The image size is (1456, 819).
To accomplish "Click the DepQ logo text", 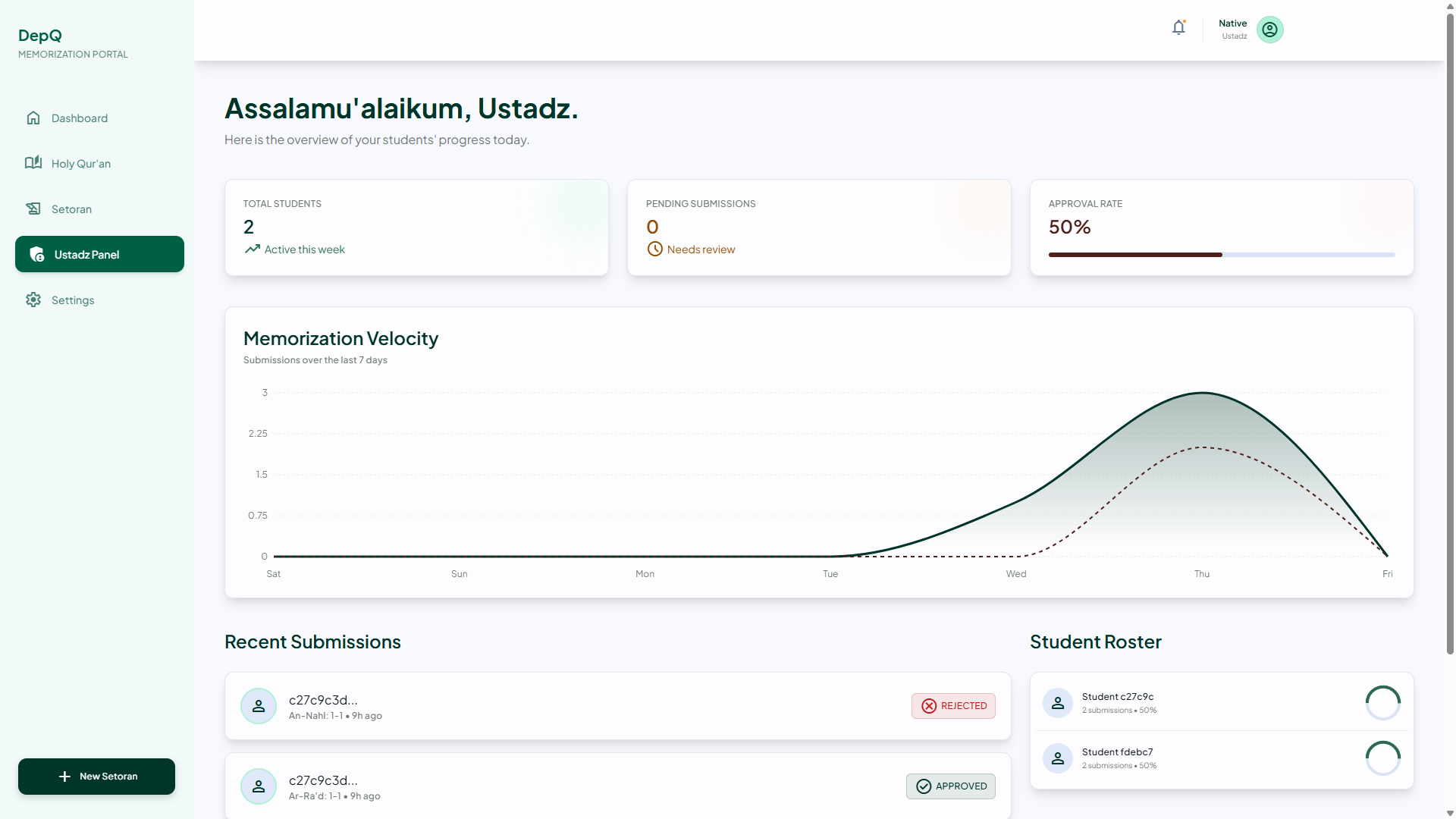I will point(40,36).
